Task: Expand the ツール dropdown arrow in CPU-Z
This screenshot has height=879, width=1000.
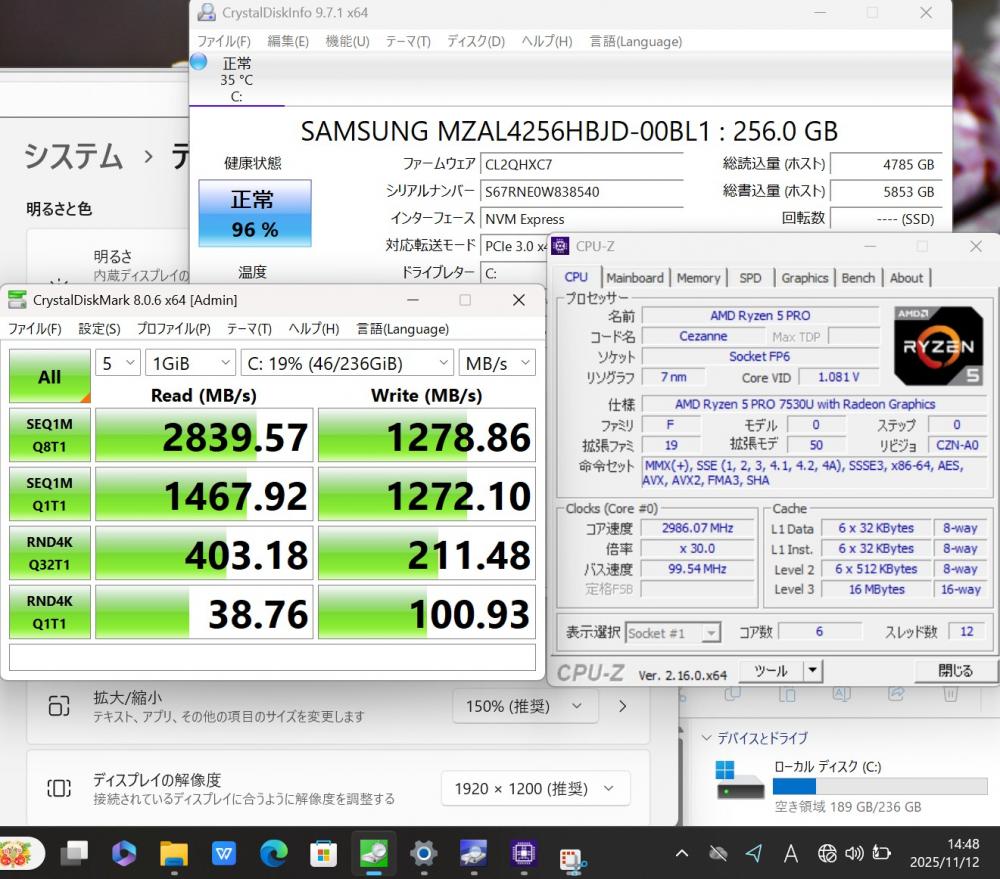Action: (x=812, y=671)
